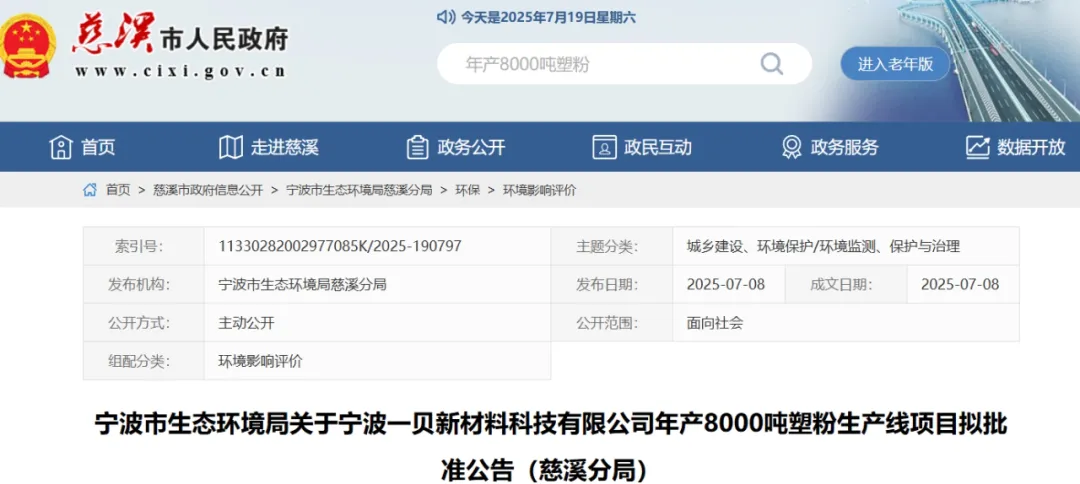Click the ribbon badge icon beside 政务服务
Image resolution: width=1080 pixels, height=484 pixels.
pyautogui.click(x=791, y=147)
